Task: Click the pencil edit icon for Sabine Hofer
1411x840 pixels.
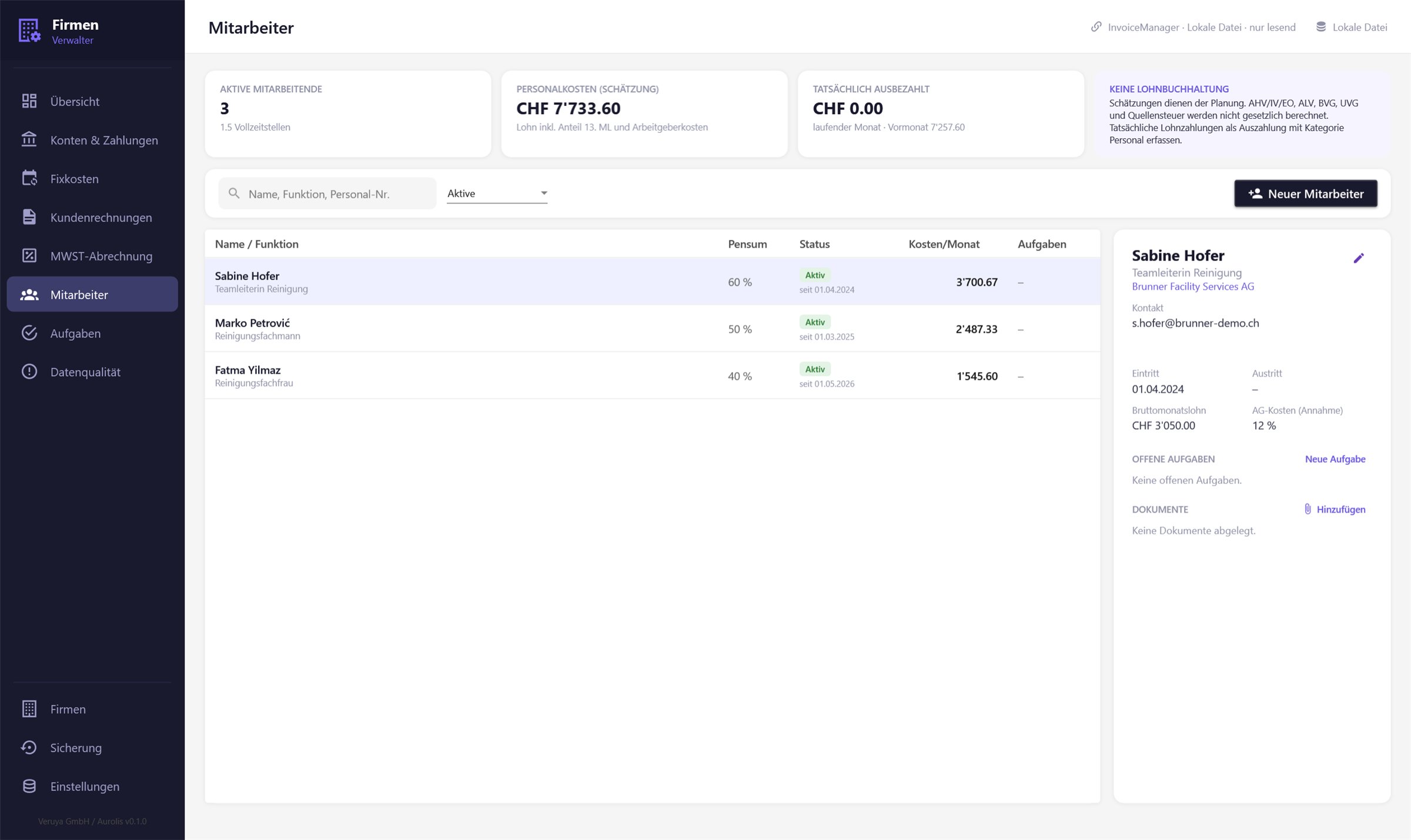Action: tap(1359, 258)
